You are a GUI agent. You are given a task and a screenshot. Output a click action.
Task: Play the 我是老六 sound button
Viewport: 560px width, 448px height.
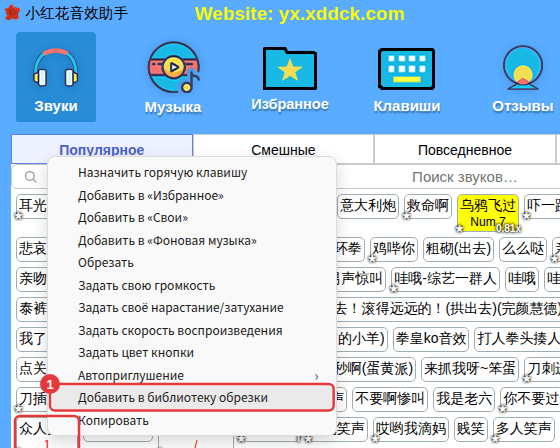click(464, 399)
